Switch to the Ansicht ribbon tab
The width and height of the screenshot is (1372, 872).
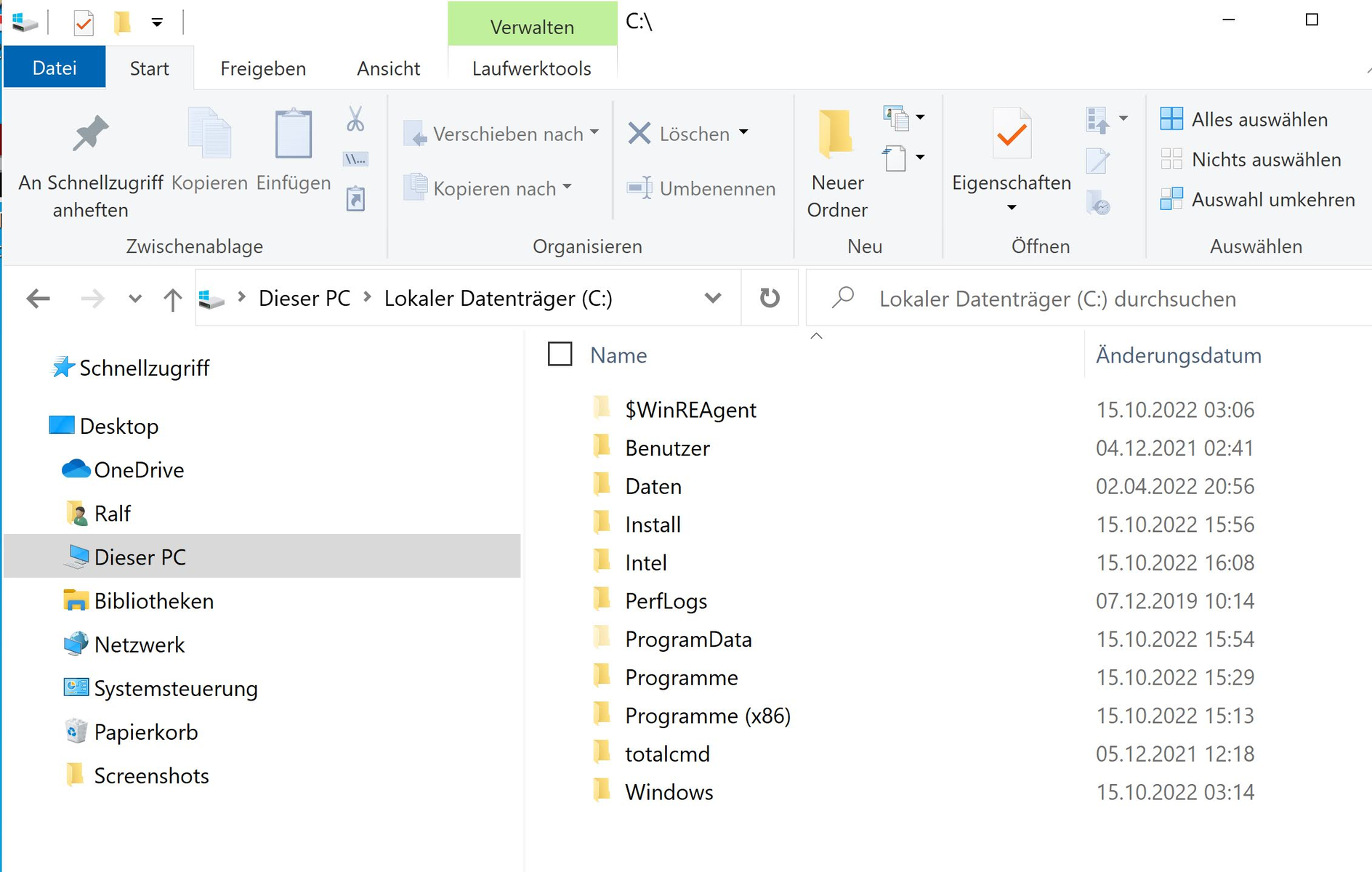click(x=388, y=68)
